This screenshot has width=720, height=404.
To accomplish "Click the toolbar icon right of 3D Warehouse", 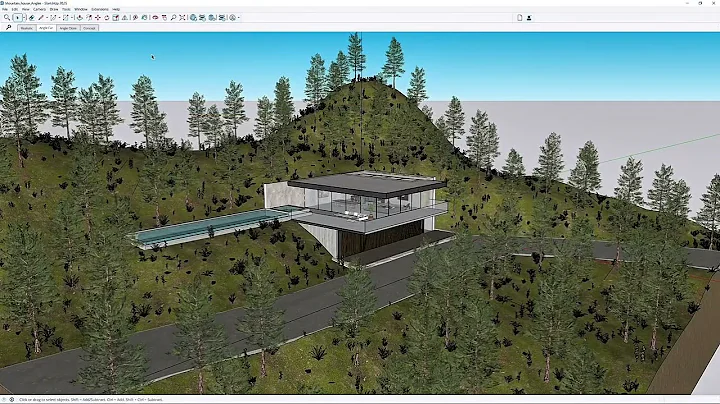I will (202, 17).
